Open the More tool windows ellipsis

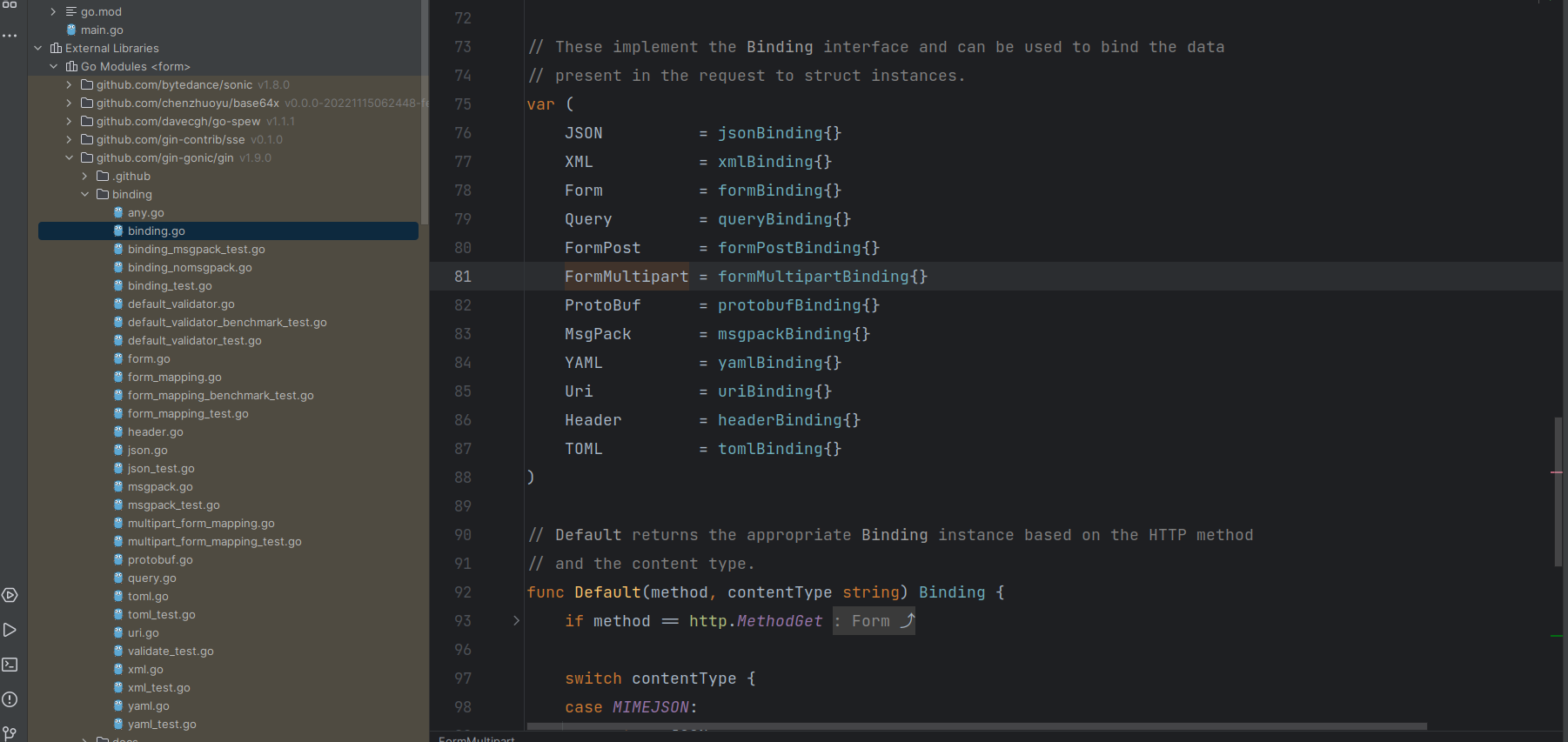[10, 36]
